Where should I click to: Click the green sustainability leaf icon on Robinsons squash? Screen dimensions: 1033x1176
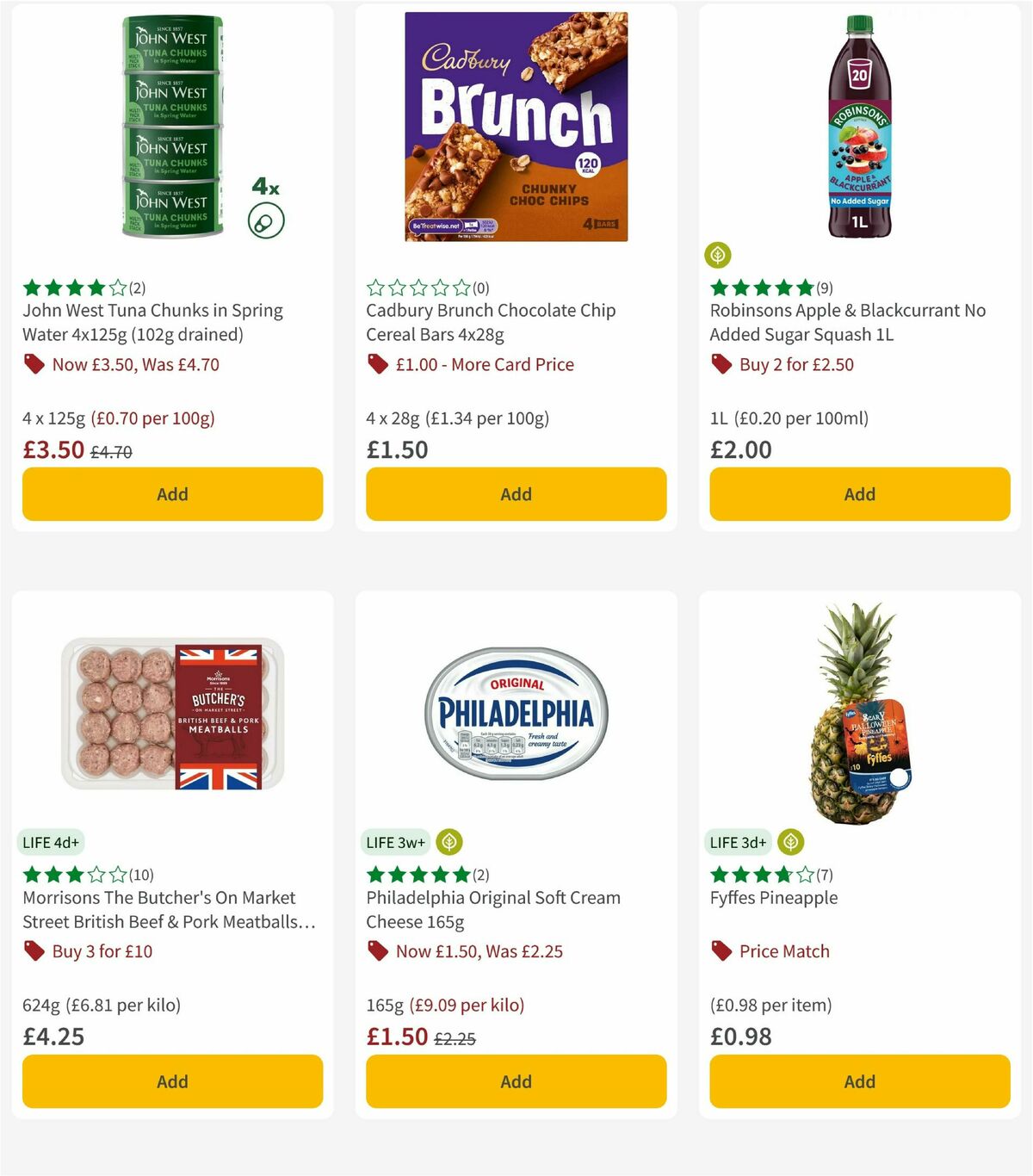(x=718, y=255)
